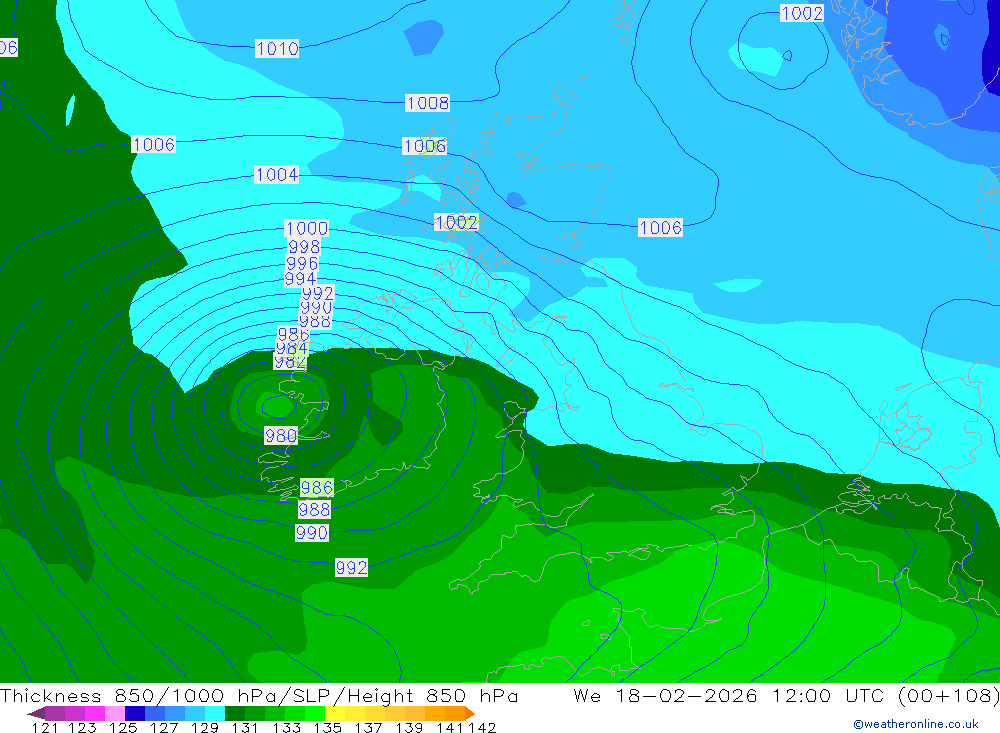Click the cyan legend swatch after 129
The image size is (1000, 733).
point(215,713)
